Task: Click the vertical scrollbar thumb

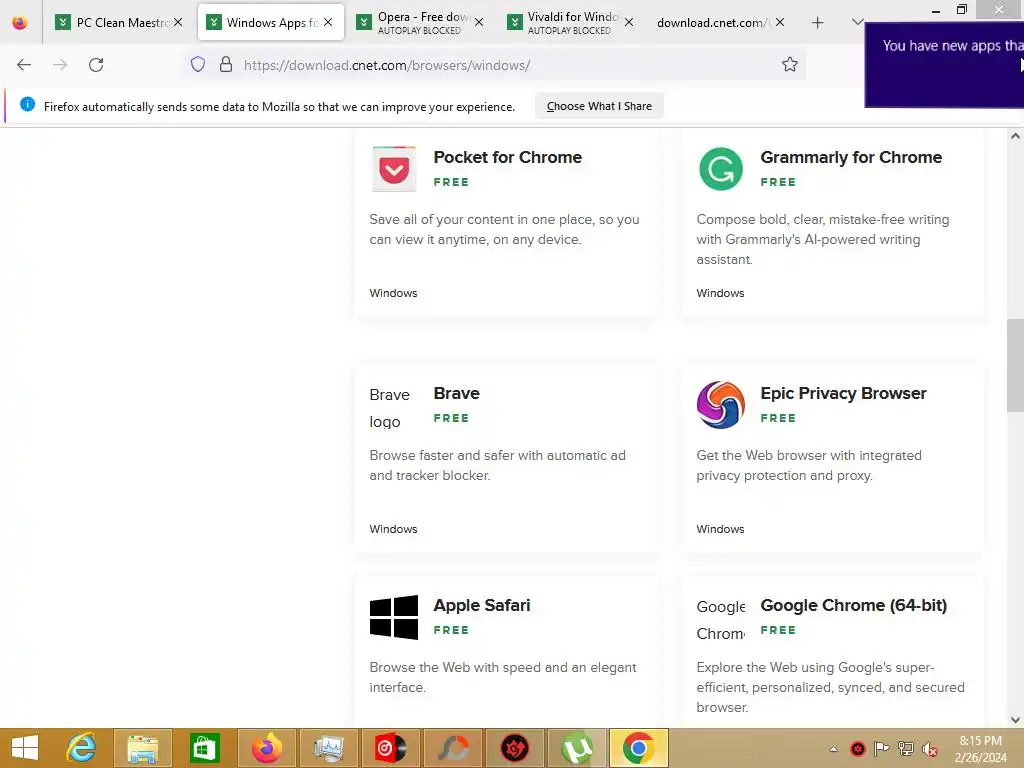Action: click(x=1015, y=365)
